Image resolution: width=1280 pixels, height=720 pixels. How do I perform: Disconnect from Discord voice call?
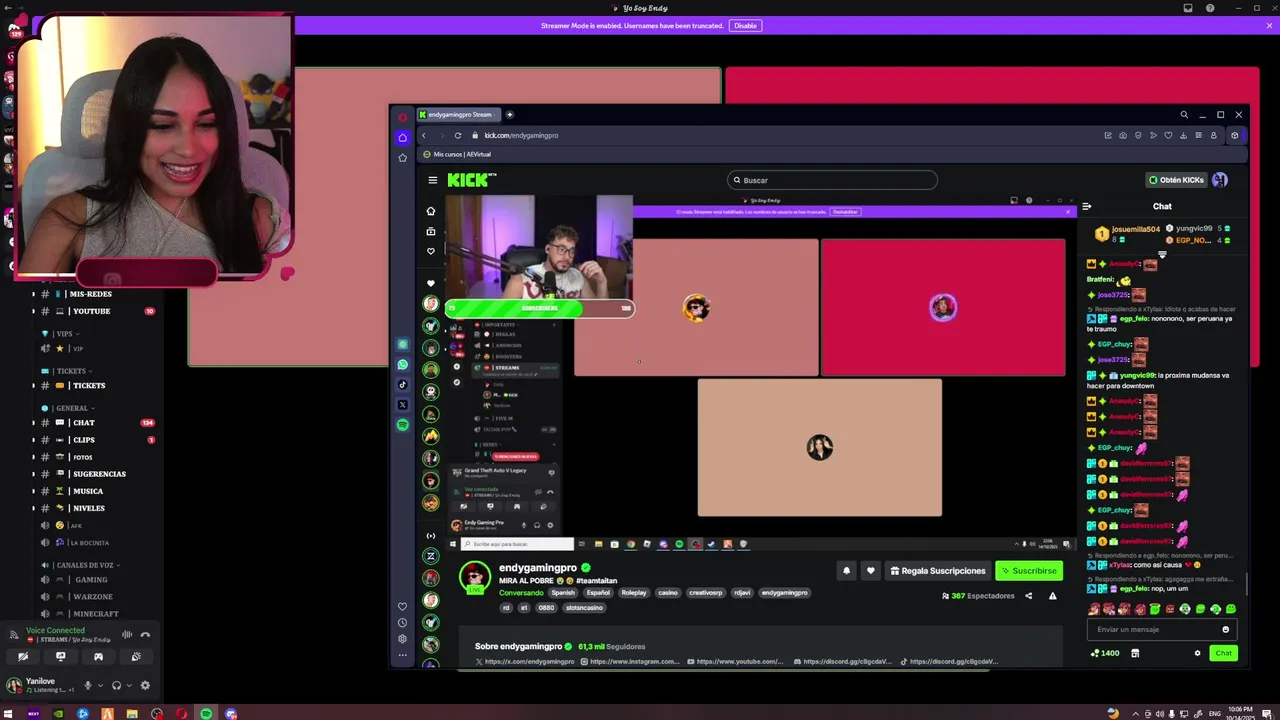[x=145, y=634]
